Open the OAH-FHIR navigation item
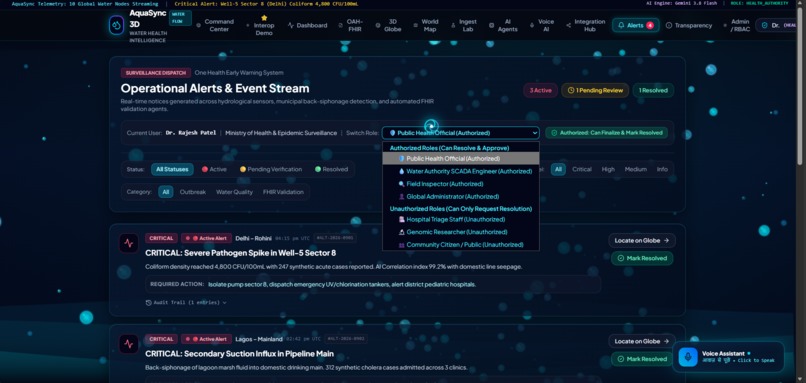 tap(351, 25)
